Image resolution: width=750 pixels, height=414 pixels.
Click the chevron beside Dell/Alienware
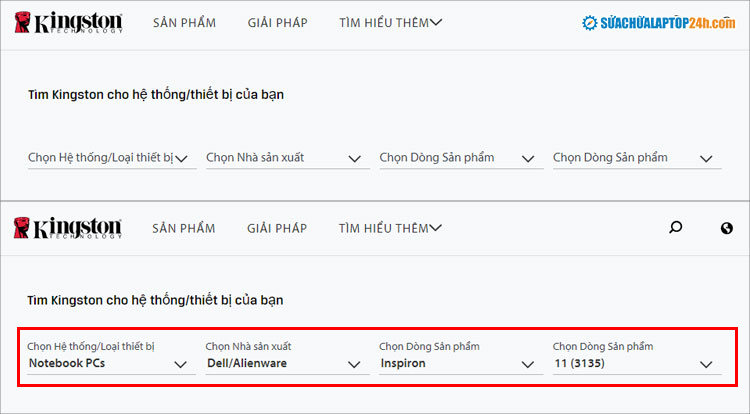354,365
